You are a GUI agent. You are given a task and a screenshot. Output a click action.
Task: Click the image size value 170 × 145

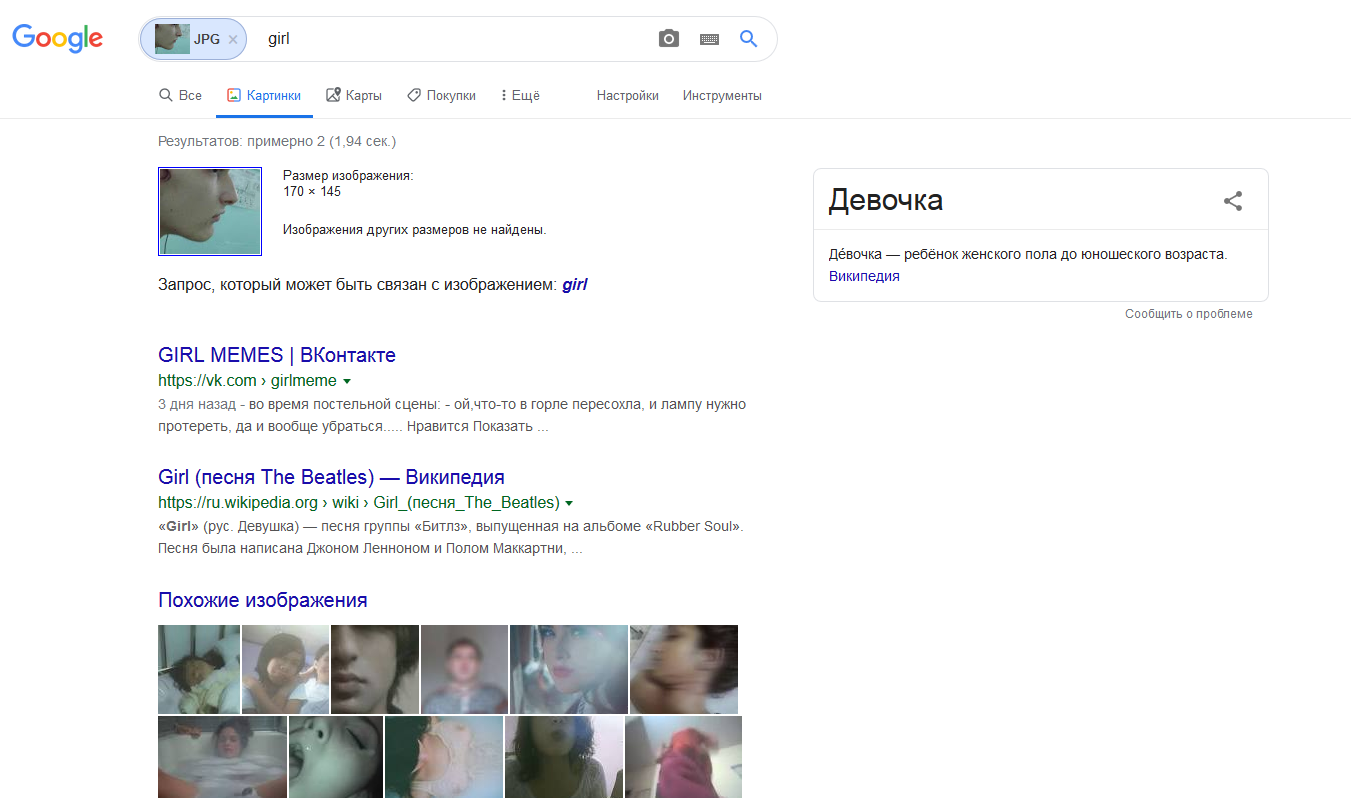[x=314, y=191]
